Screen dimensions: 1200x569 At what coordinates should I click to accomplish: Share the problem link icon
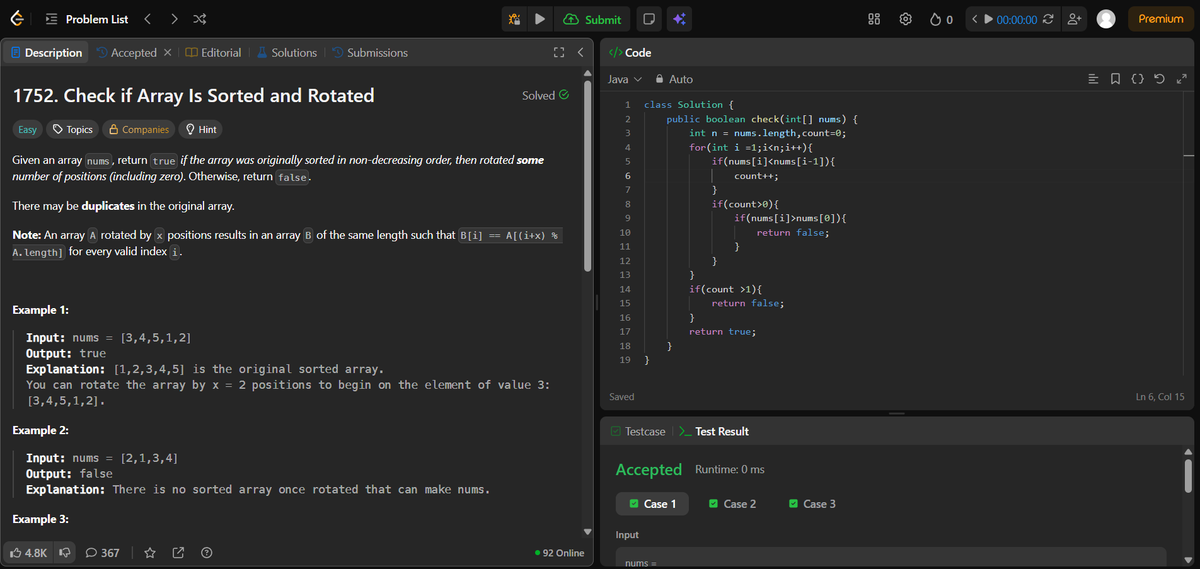click(178, 552)
